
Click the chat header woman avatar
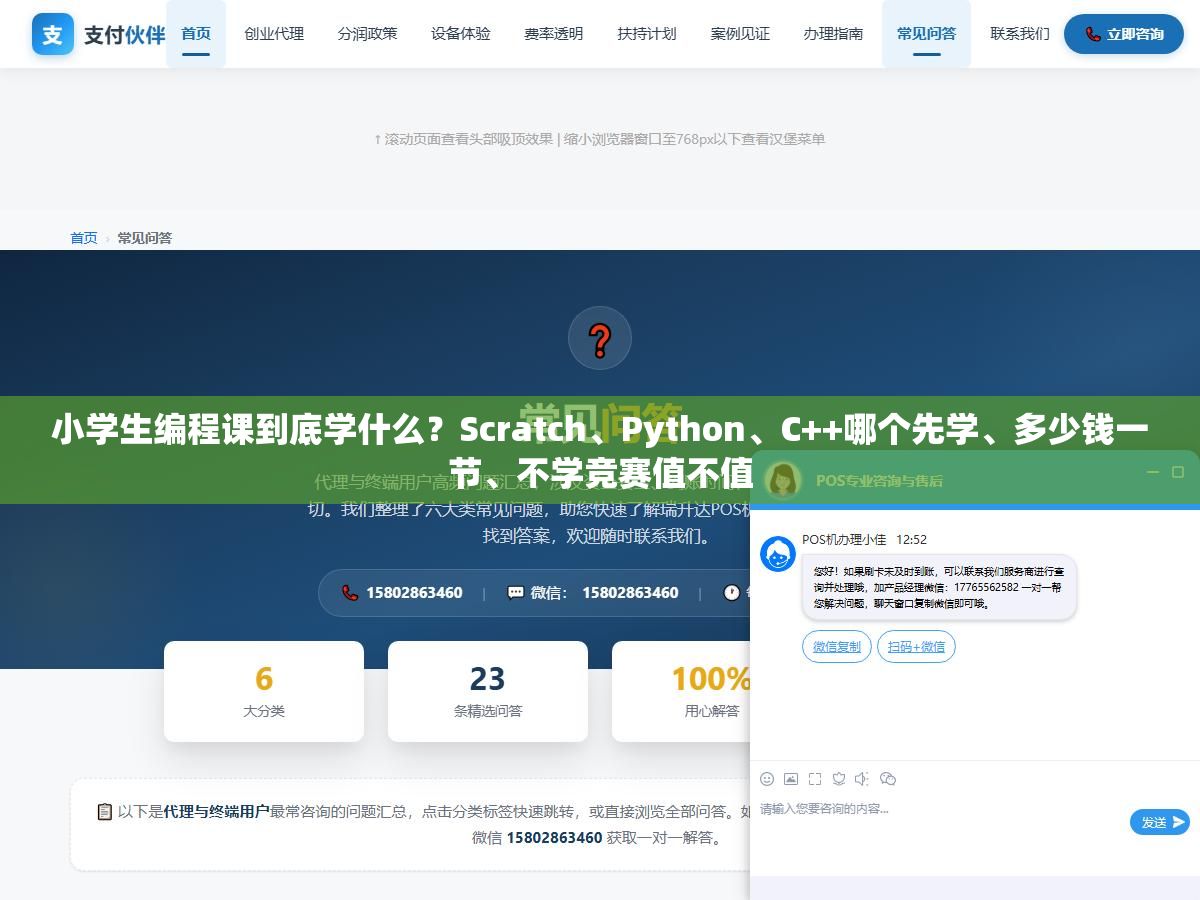pyautogui.click(x=783, y=480)
